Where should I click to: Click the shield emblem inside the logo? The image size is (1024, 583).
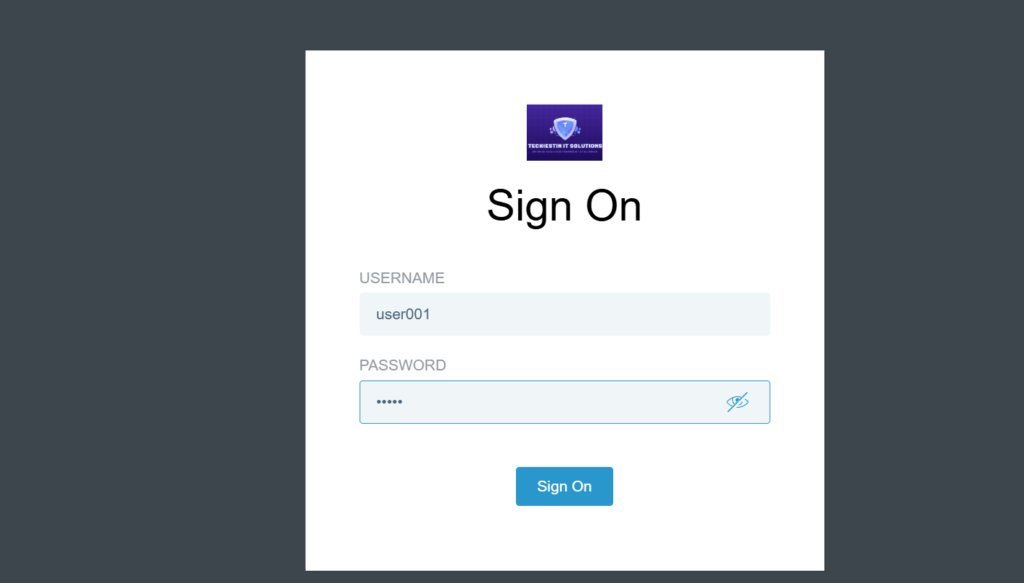564,127
